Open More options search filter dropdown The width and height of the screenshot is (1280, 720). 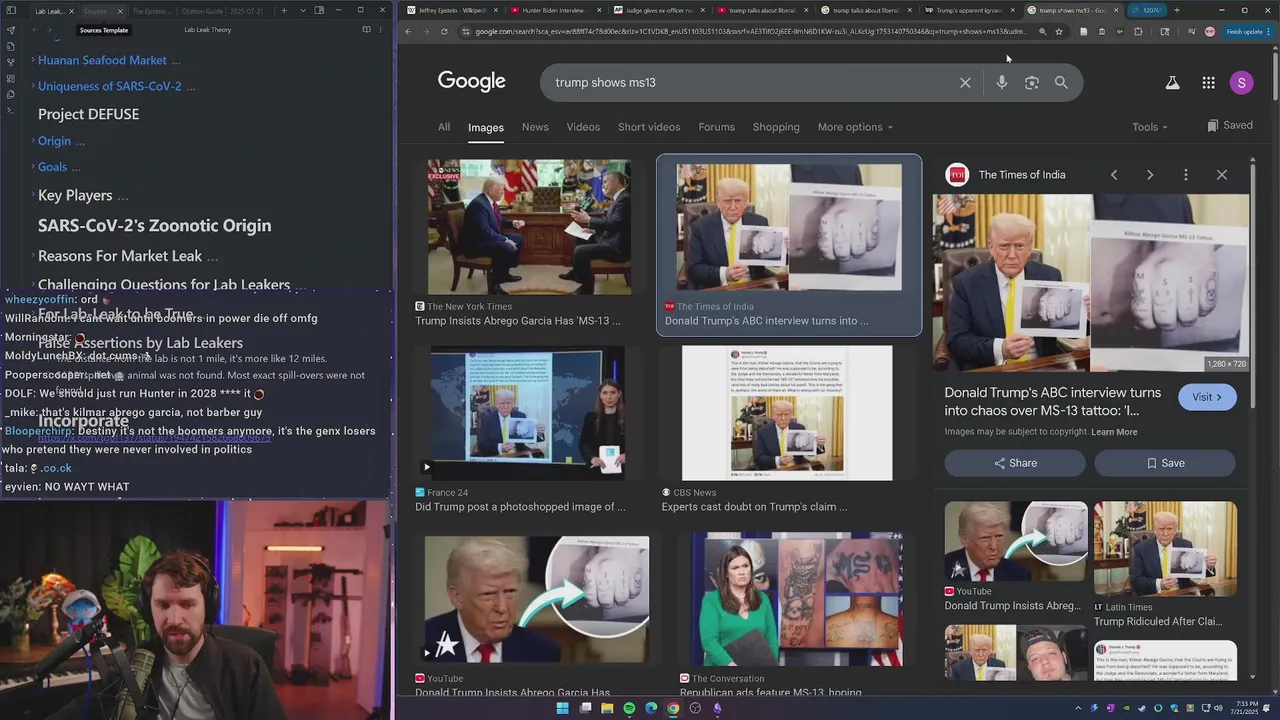tap(855, 127)
